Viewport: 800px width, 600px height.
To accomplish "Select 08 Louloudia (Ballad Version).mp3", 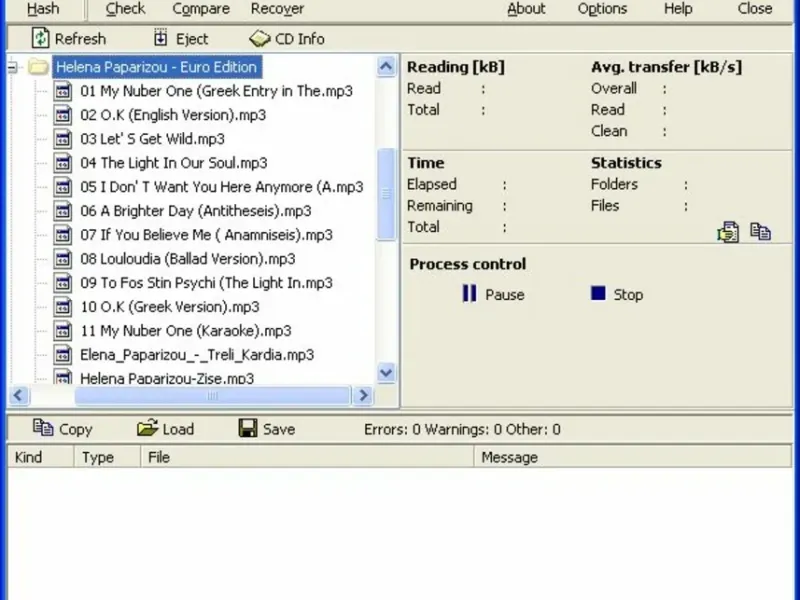I will [188, 259].
